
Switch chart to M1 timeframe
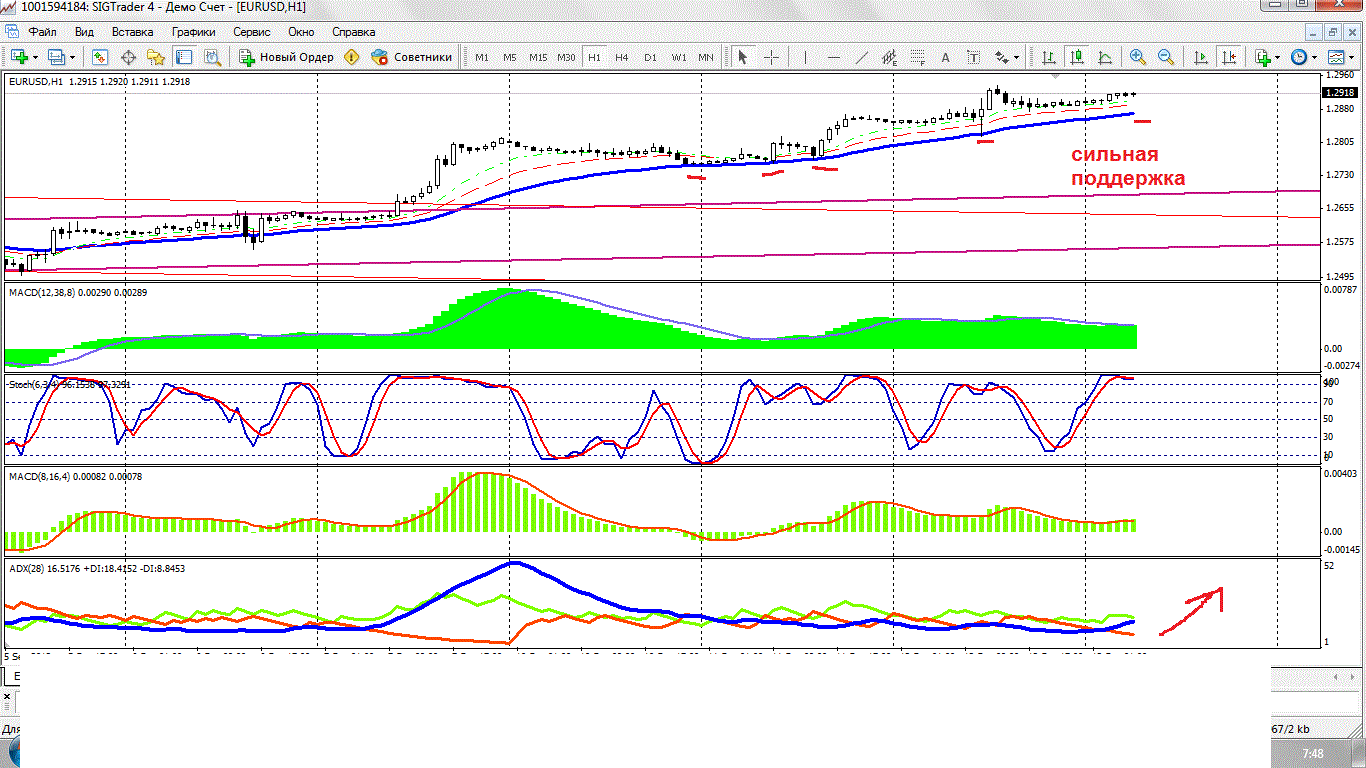[482, 57]
